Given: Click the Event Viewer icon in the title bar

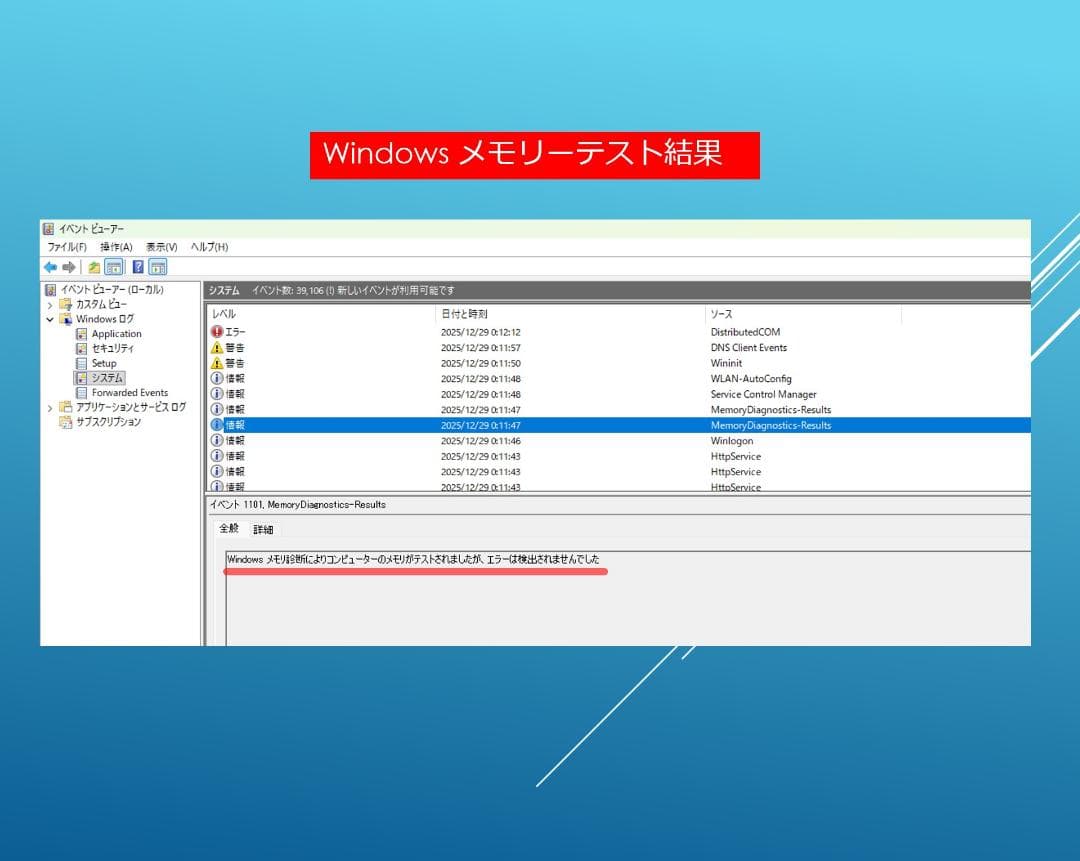Looking at the screenshot, I should [46, 228].
